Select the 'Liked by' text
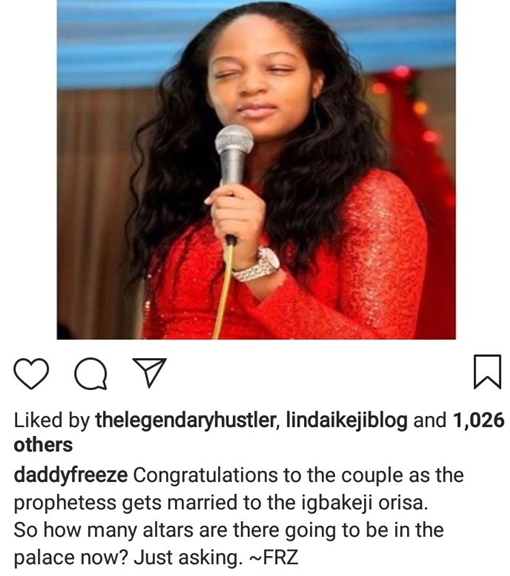Image resolution: width=510 pixels, height=576 pixels. [51, 421]
